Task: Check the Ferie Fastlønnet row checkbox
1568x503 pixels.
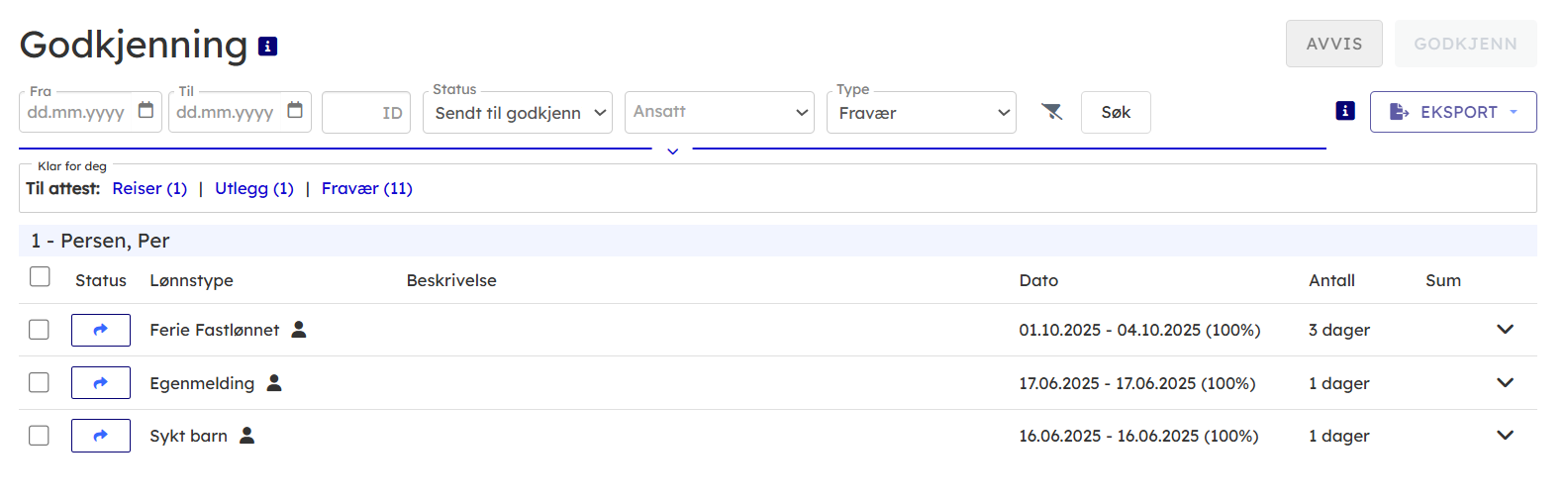Action: (39, 330)
